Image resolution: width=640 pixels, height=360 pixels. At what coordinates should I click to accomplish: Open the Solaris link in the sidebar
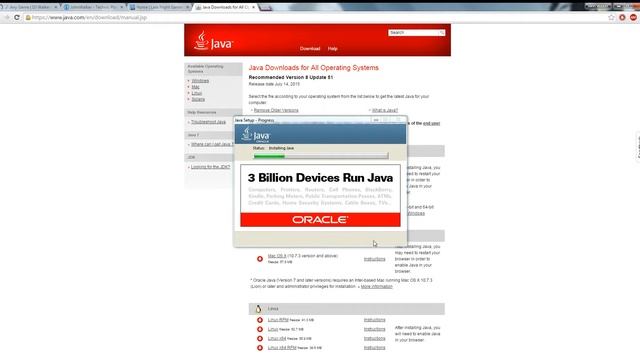click(x=198, y=99)
